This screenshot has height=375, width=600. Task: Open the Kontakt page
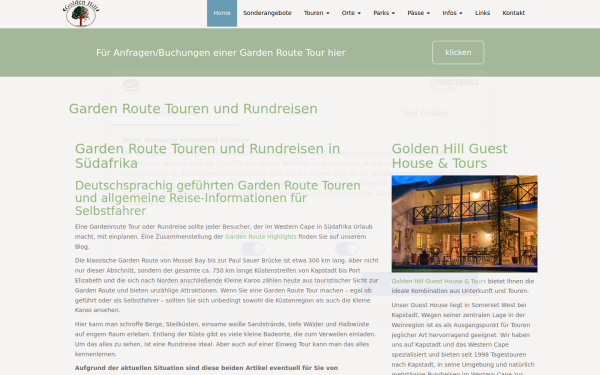pos(514,13)
